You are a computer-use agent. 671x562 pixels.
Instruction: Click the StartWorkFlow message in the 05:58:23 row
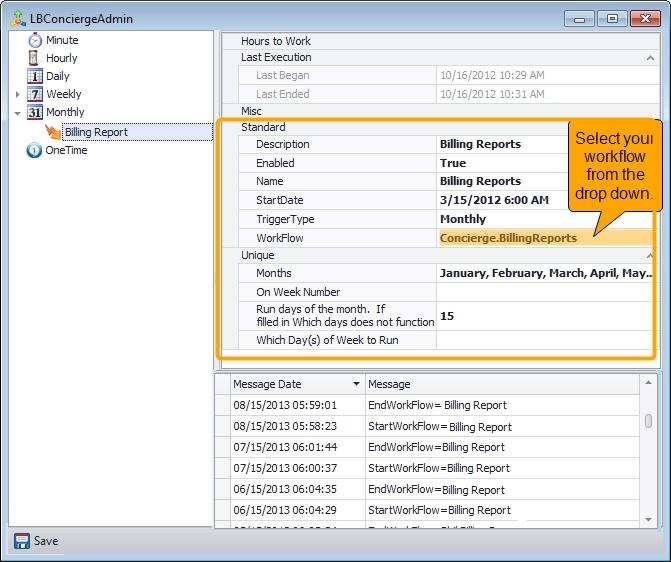coord(439,426)
